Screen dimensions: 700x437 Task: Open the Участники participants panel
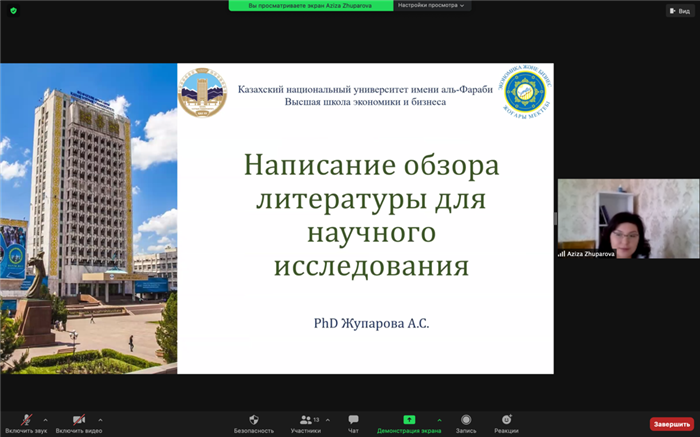point(306,420)
